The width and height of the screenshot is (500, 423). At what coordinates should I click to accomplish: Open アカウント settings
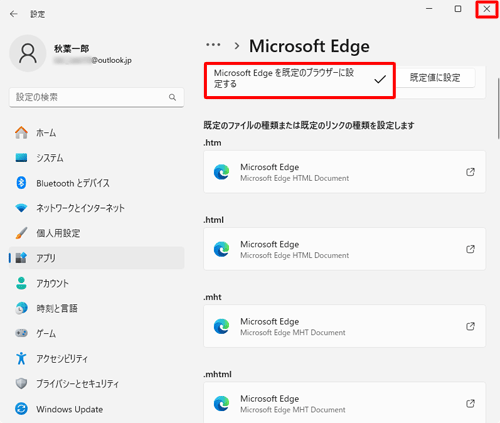click(x=97, y=283)
